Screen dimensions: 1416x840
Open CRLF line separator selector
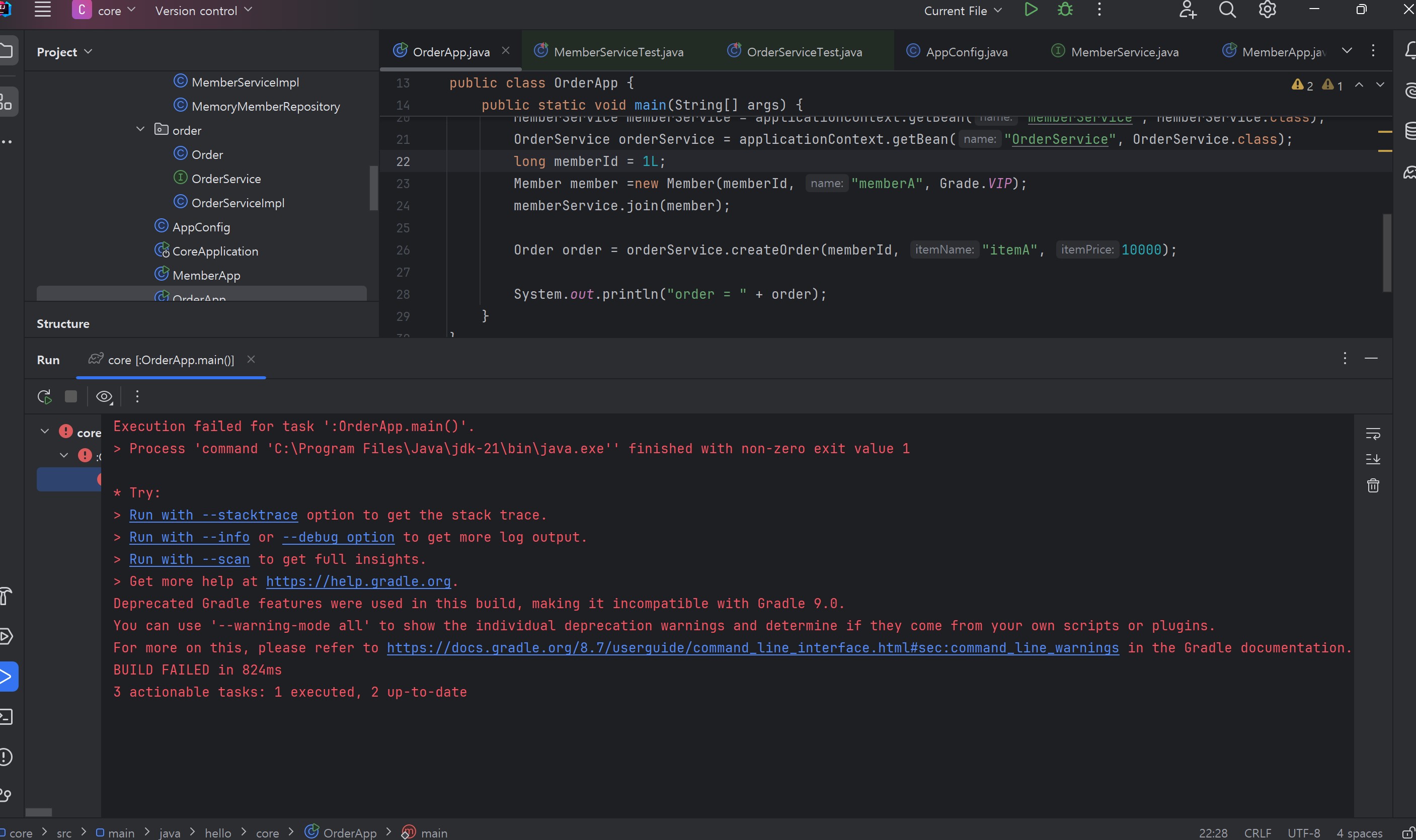[1257, 832]
